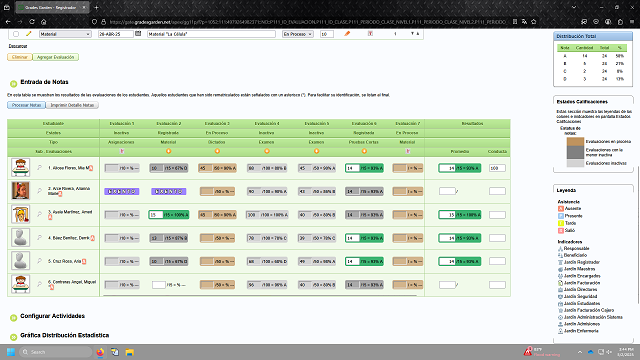Viewport: 640px width, 360px height.
Task: Click Evaluación 2 score field for Ayala Martínez
Action: point(156,214)
